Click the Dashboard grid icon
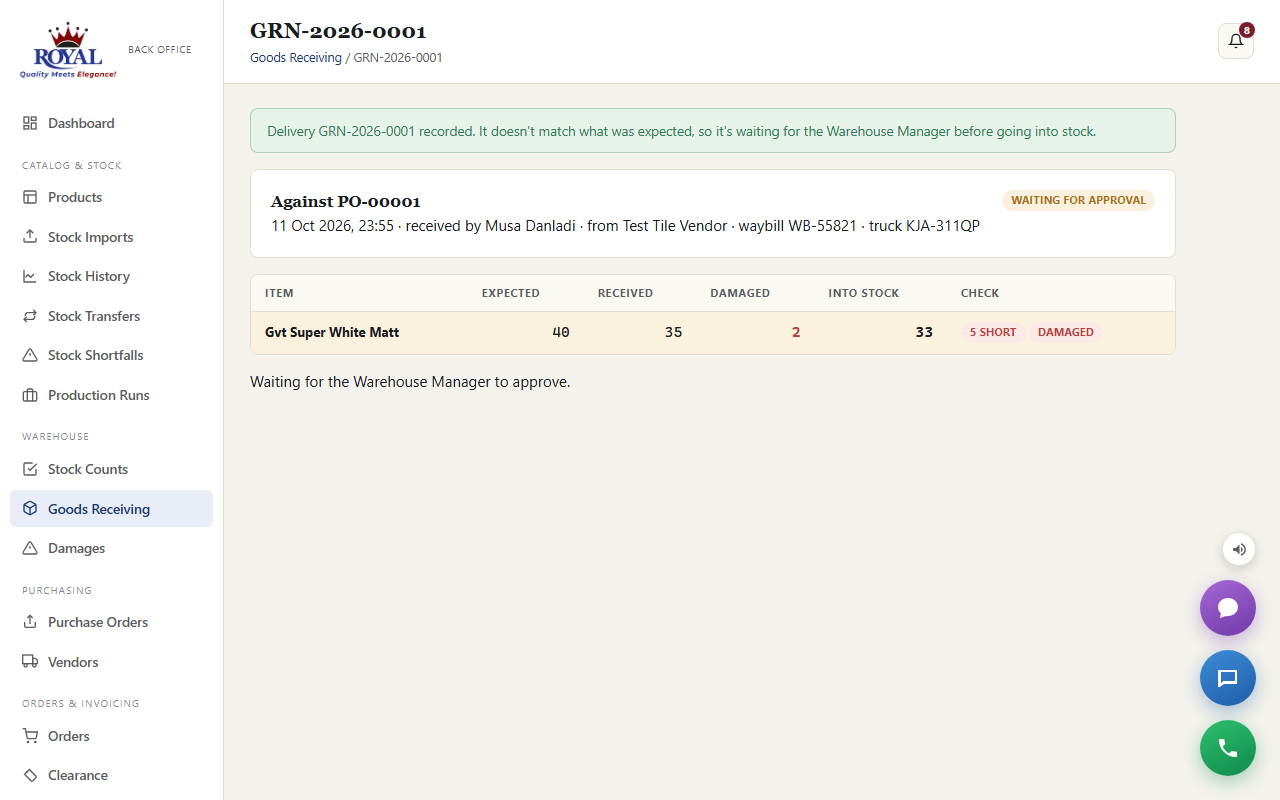The image size is (1280, 800). coord(30,123)
